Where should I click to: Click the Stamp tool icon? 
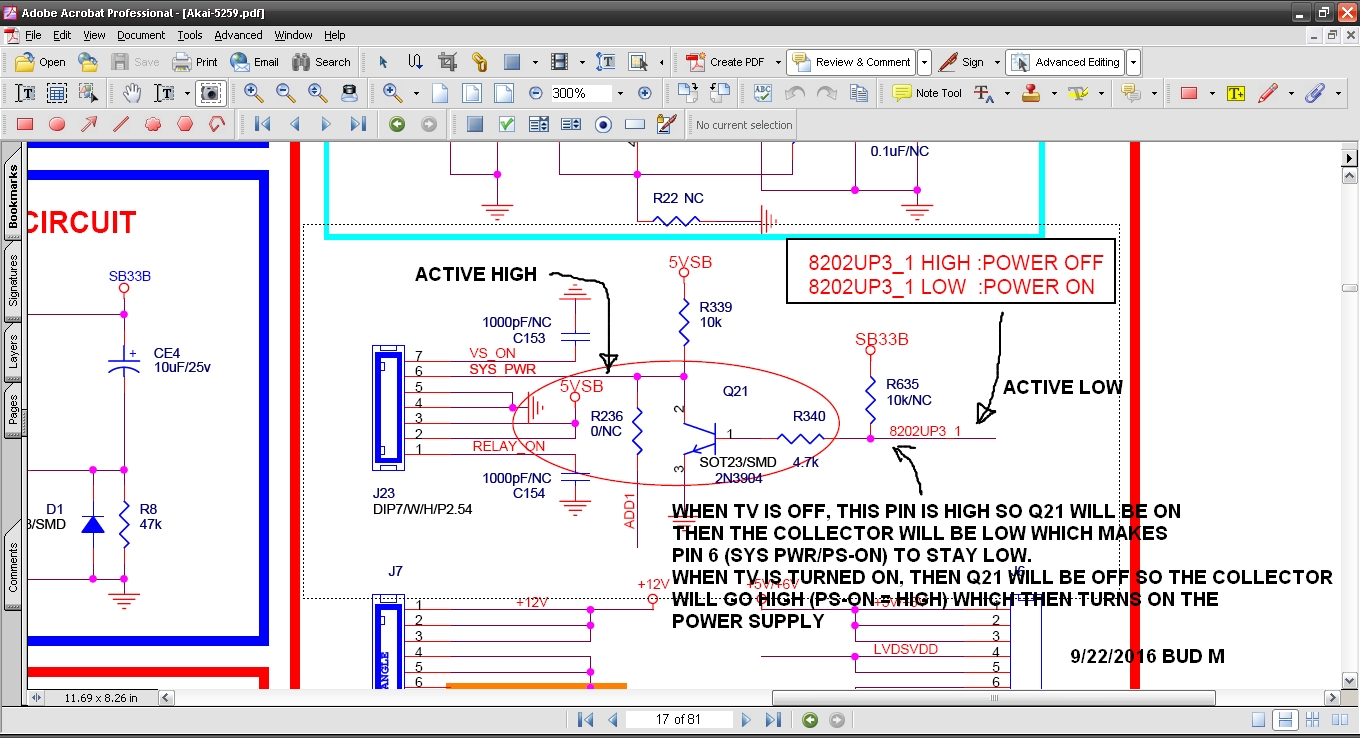[1032, 93]
